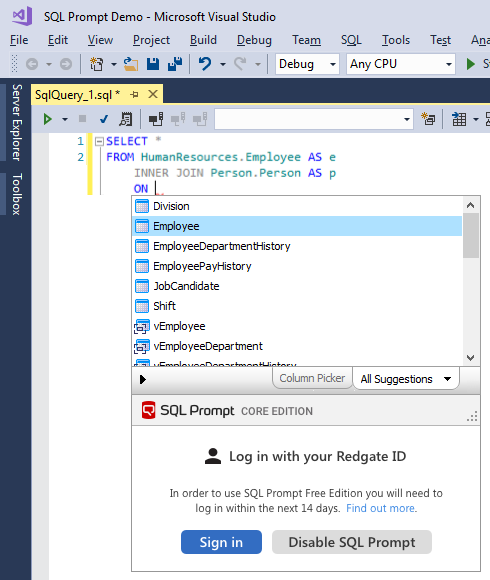Click the Undo arrow icon
This screenshot has height=580, width=490.
205,64
